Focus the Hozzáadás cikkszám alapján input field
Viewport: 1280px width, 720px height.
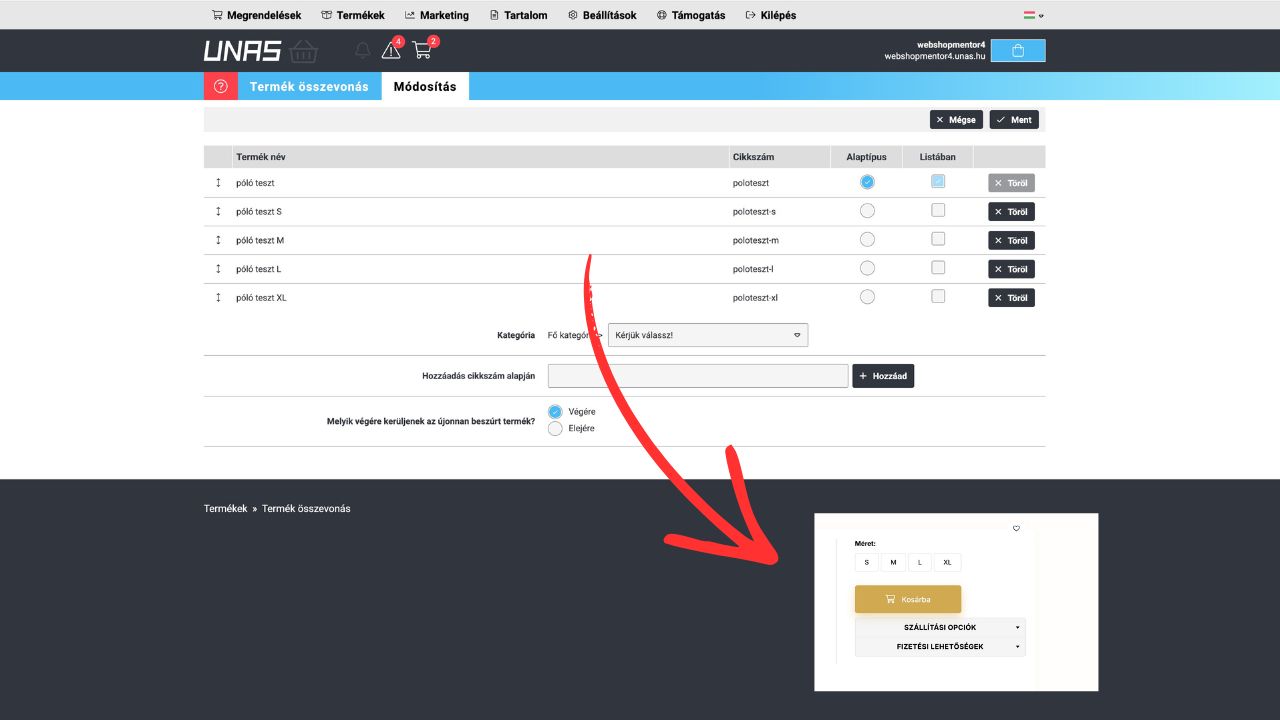(698, 376)
